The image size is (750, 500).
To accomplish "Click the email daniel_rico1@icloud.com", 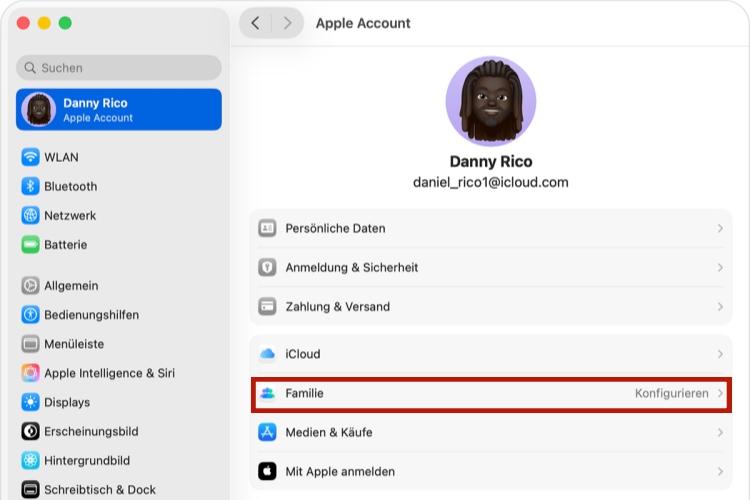I will 491,182.
